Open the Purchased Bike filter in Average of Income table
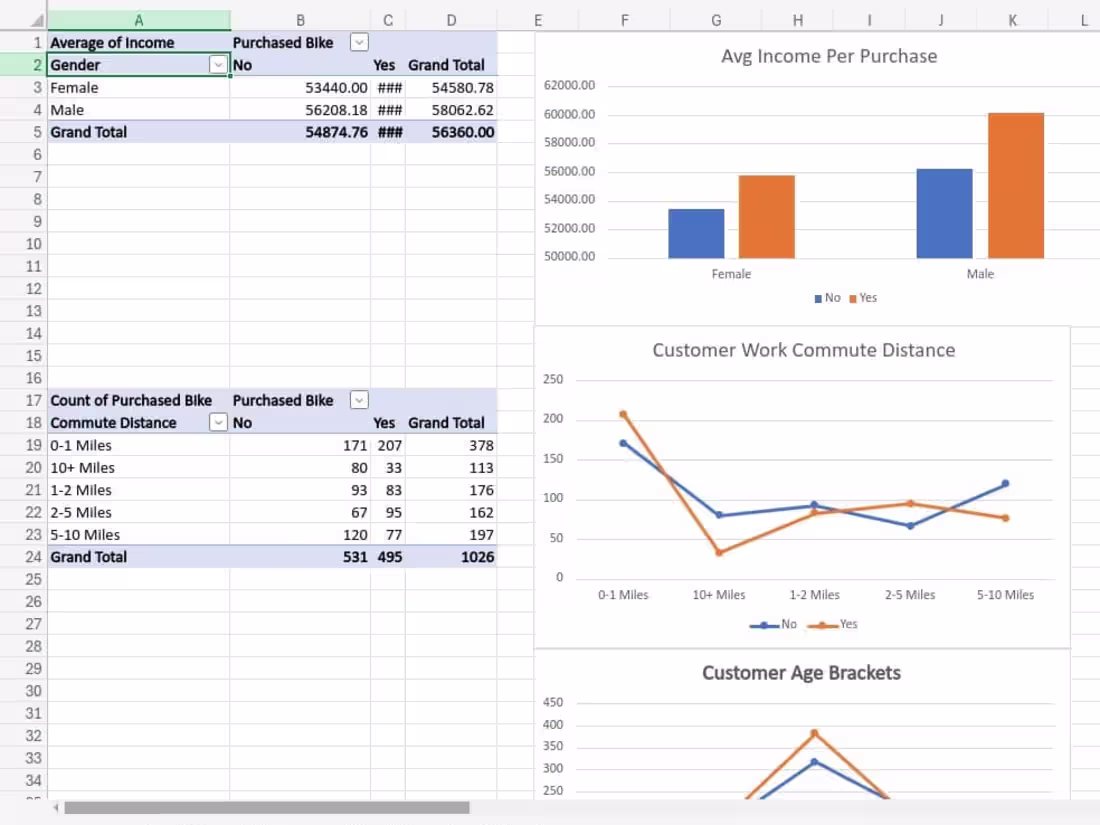Screen dimensions: 1100x825 (359, 42)
